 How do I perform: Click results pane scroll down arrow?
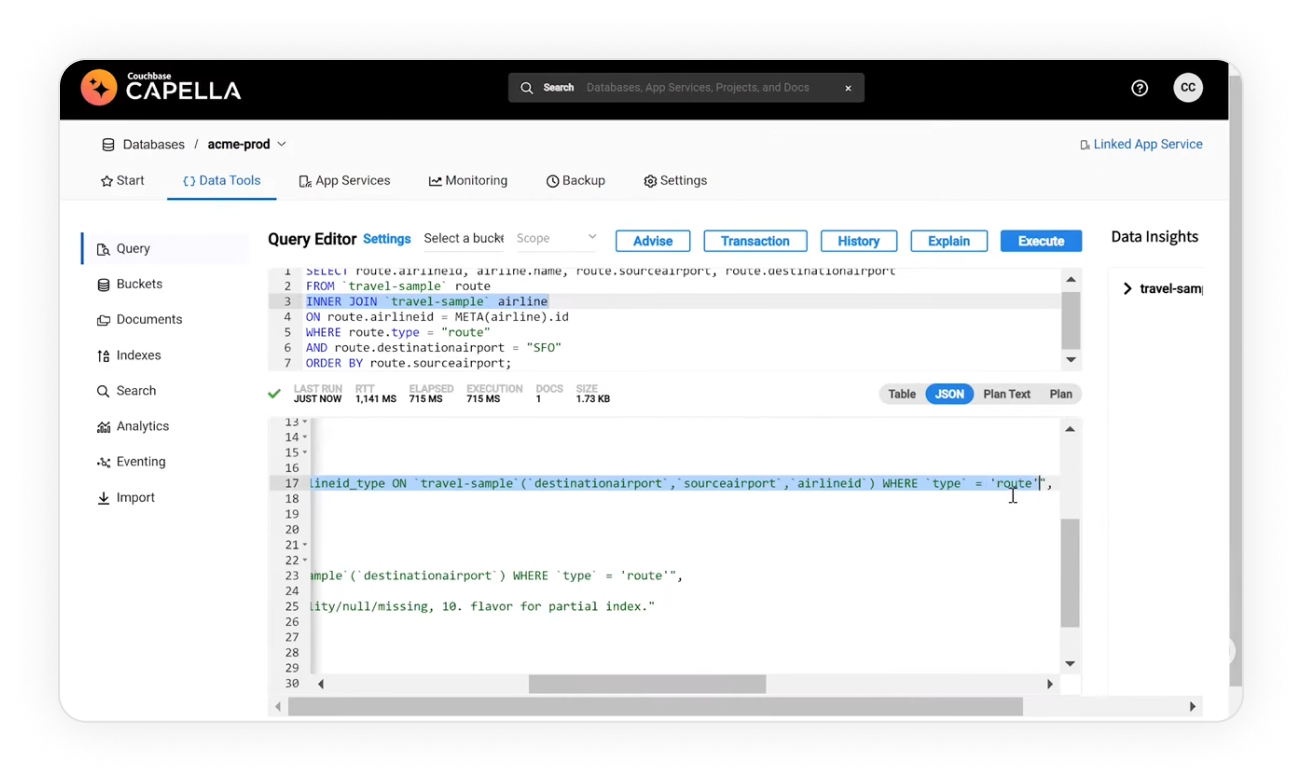(x=1070, y=664)
